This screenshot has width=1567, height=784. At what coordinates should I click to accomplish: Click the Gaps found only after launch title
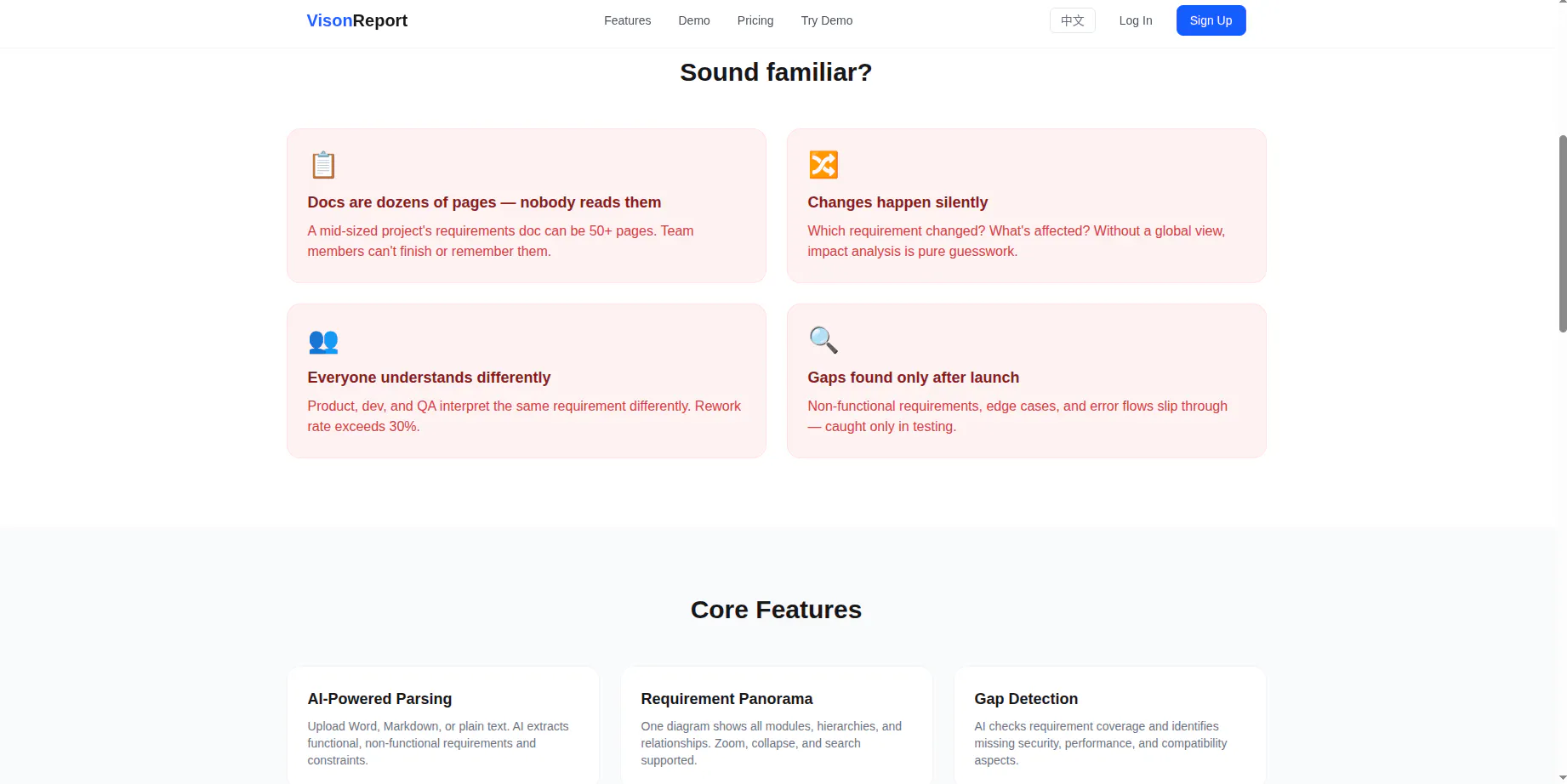coord(913,378)
